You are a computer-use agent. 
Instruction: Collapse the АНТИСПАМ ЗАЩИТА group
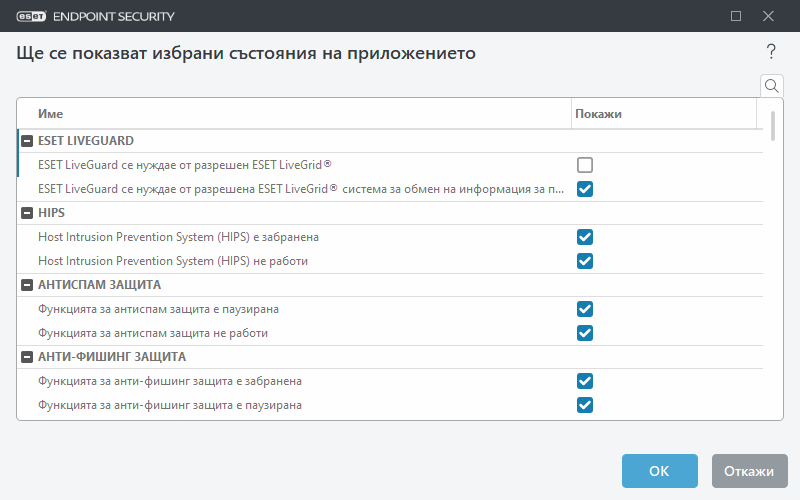[27, 285]
